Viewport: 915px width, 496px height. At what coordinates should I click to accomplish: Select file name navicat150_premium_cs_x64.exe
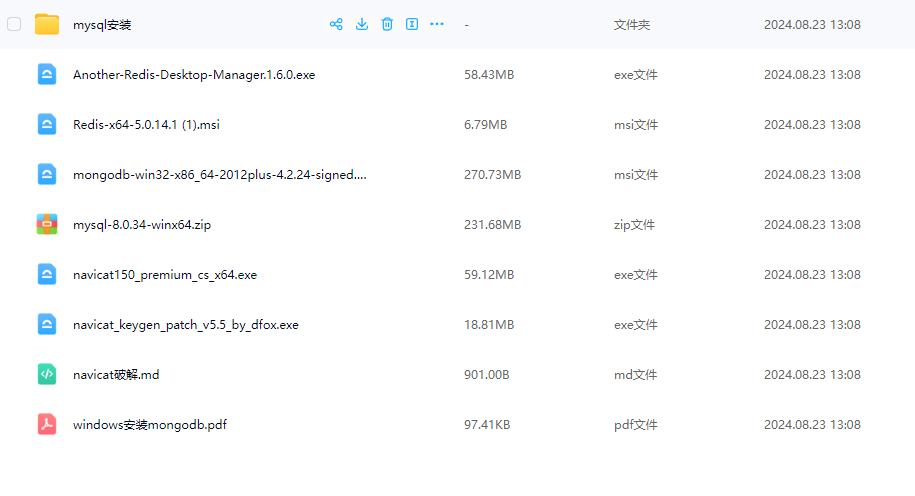[165, 275]
